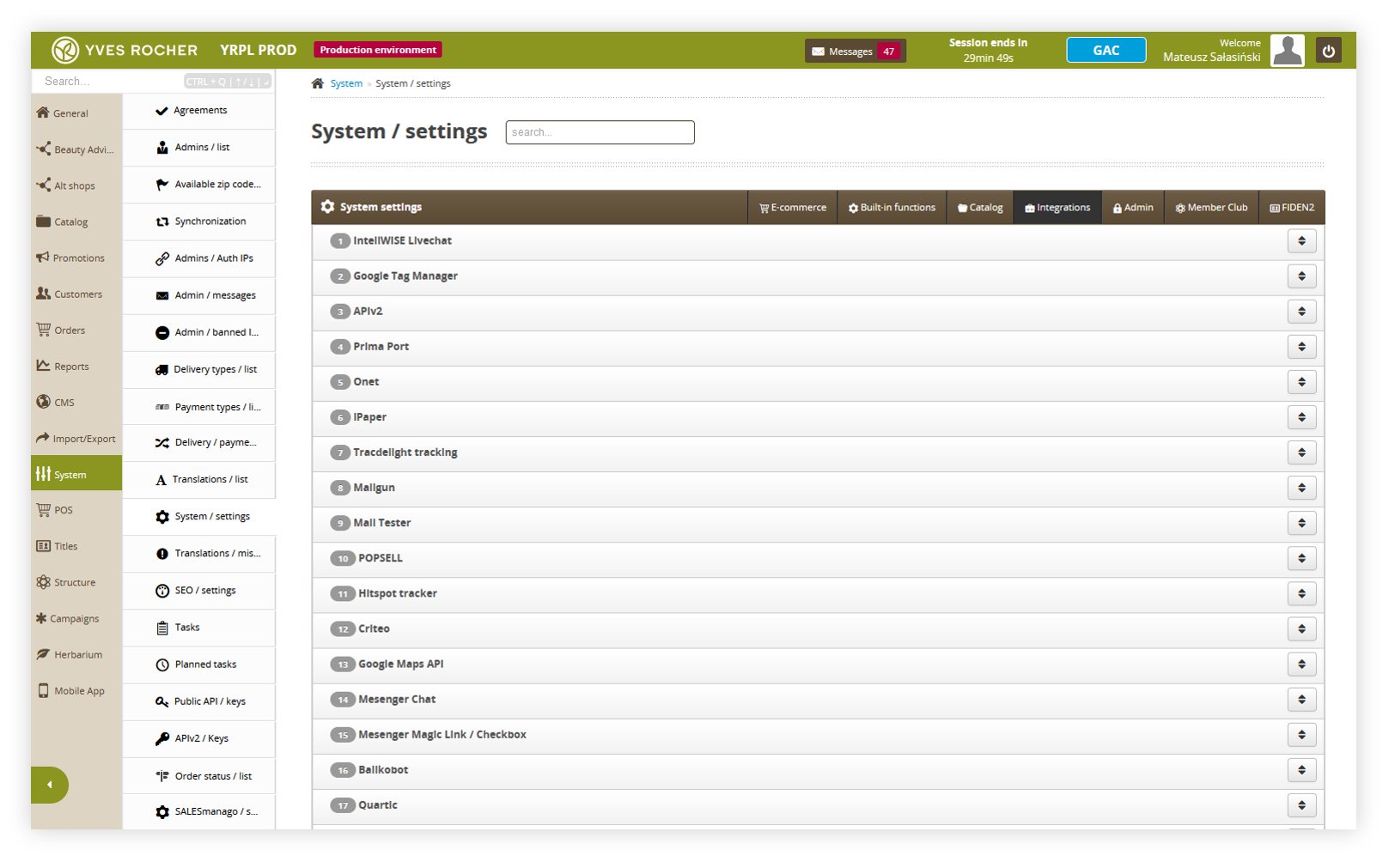Click the Yves Rocher logo
Screen dimensions: 1395x868
point(125,51)
